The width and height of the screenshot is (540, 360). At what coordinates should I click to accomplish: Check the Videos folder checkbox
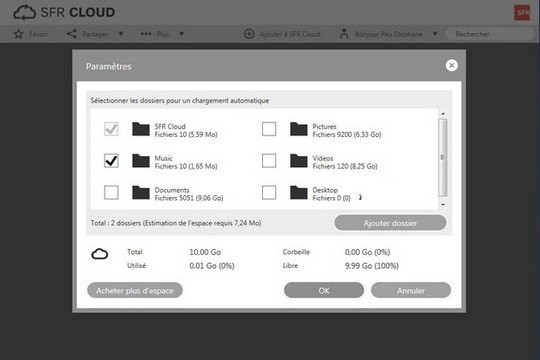coord(269,161)
